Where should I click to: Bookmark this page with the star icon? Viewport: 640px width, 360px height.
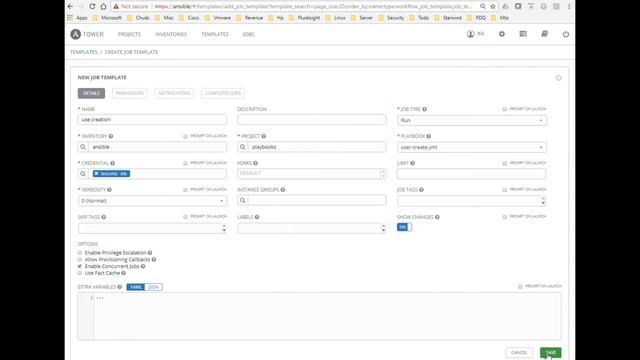(493, 7)
